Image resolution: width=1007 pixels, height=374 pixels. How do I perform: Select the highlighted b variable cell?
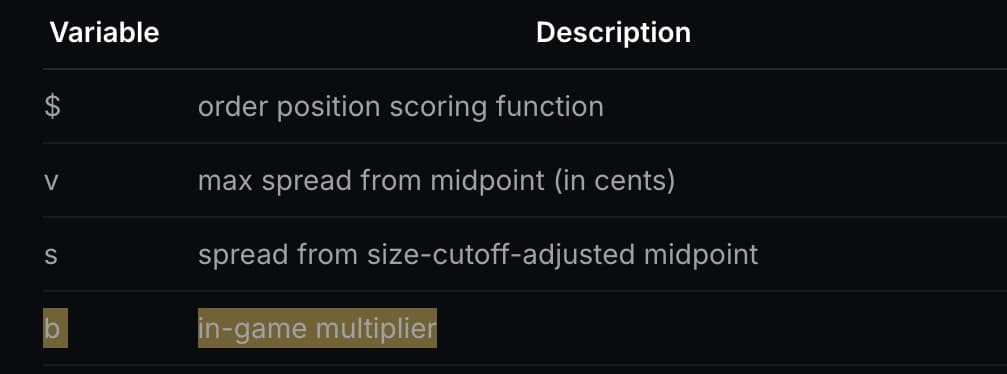[x=55, y=328]
